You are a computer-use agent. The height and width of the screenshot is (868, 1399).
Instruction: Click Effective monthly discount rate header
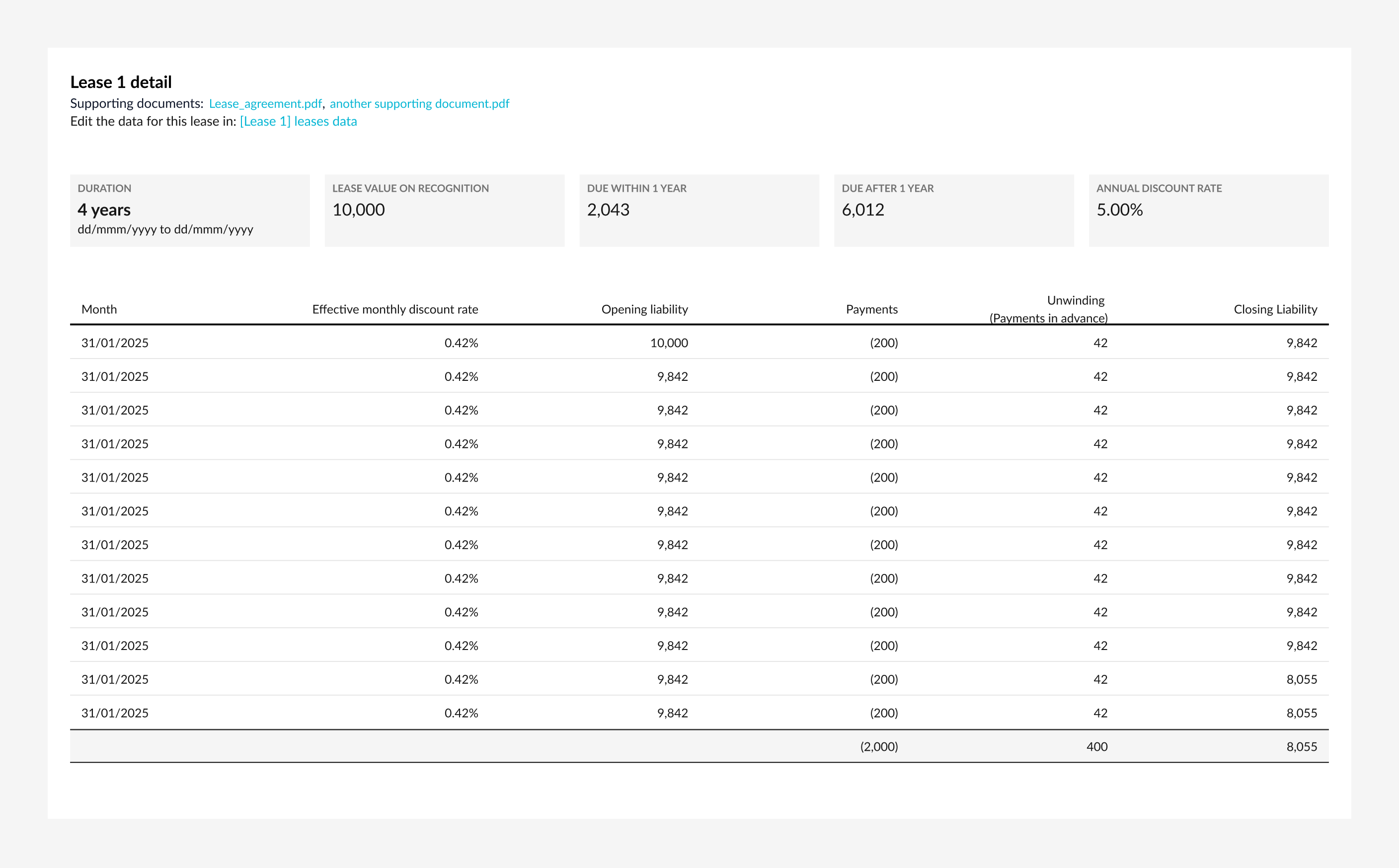(394, 309)
